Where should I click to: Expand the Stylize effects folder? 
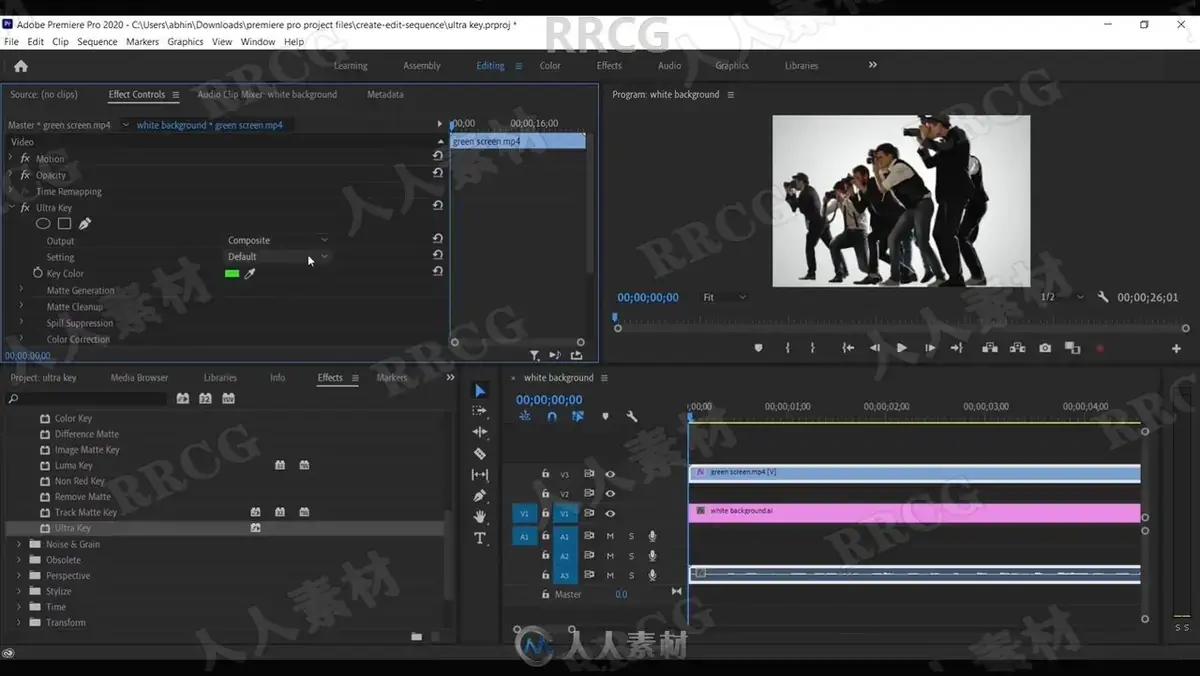point(19,591)
